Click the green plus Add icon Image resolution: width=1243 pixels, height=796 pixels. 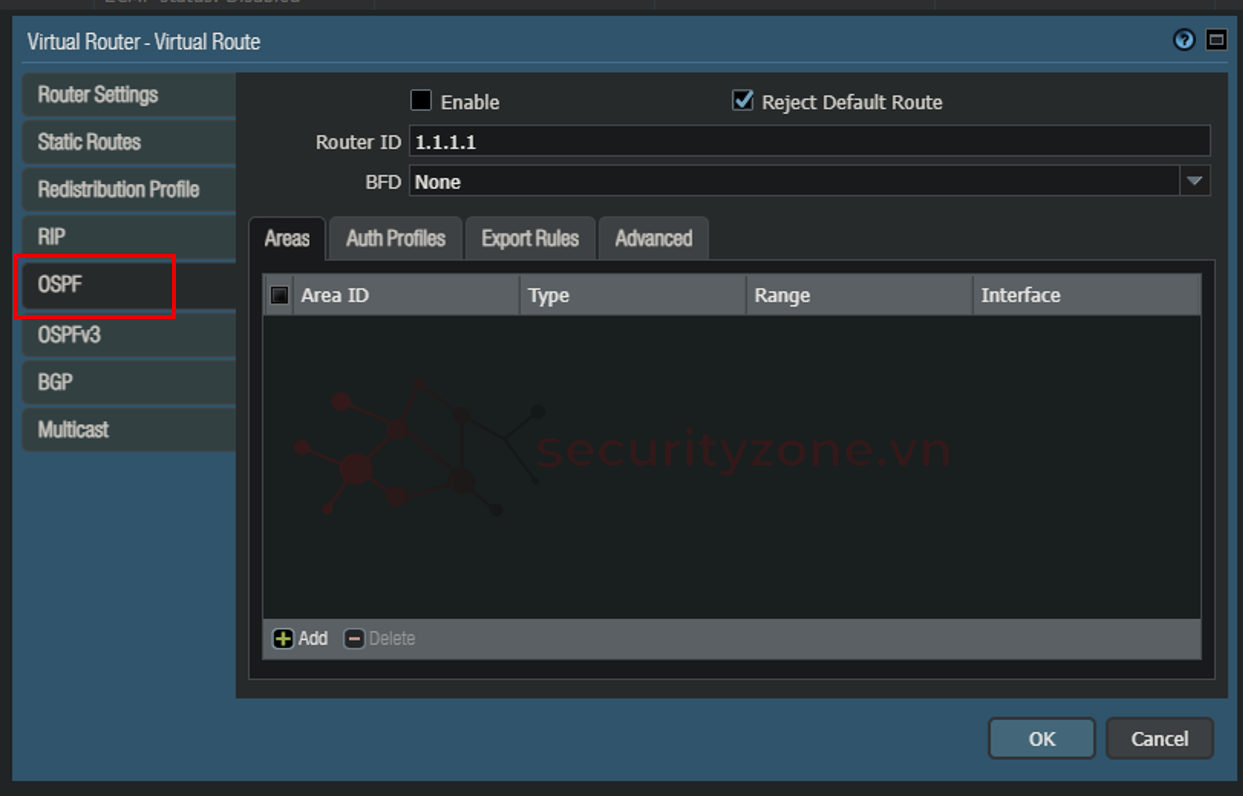click(x=283, y=639)
